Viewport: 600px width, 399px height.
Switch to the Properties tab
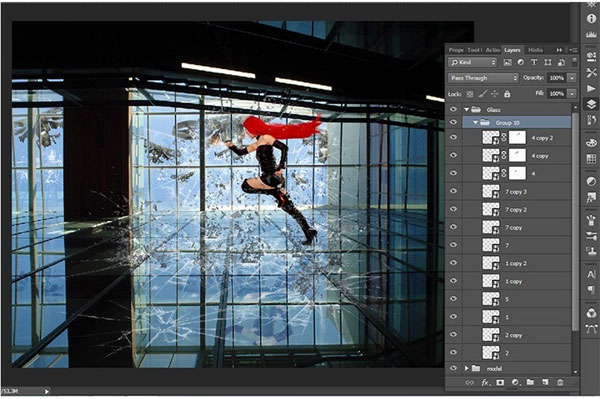(456, 50)
